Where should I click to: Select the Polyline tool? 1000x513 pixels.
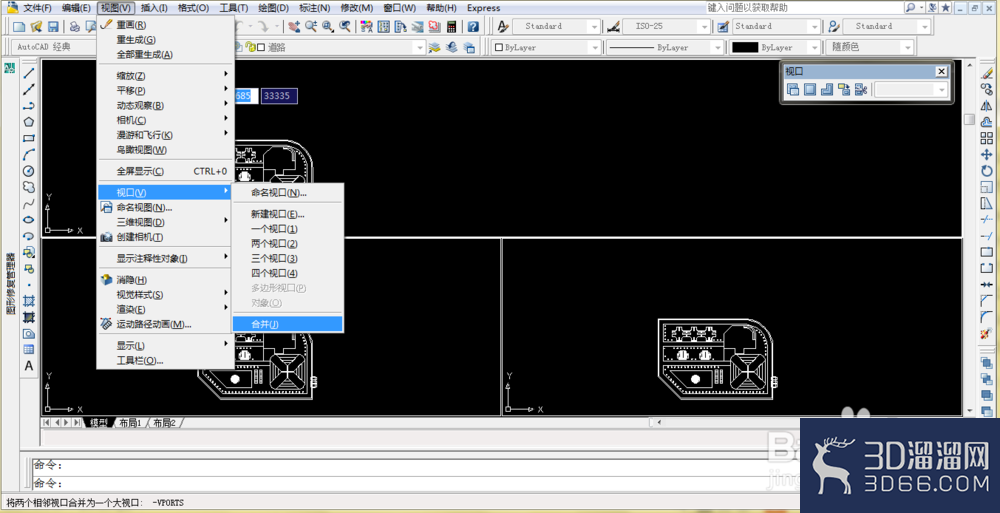pos(29,105)
